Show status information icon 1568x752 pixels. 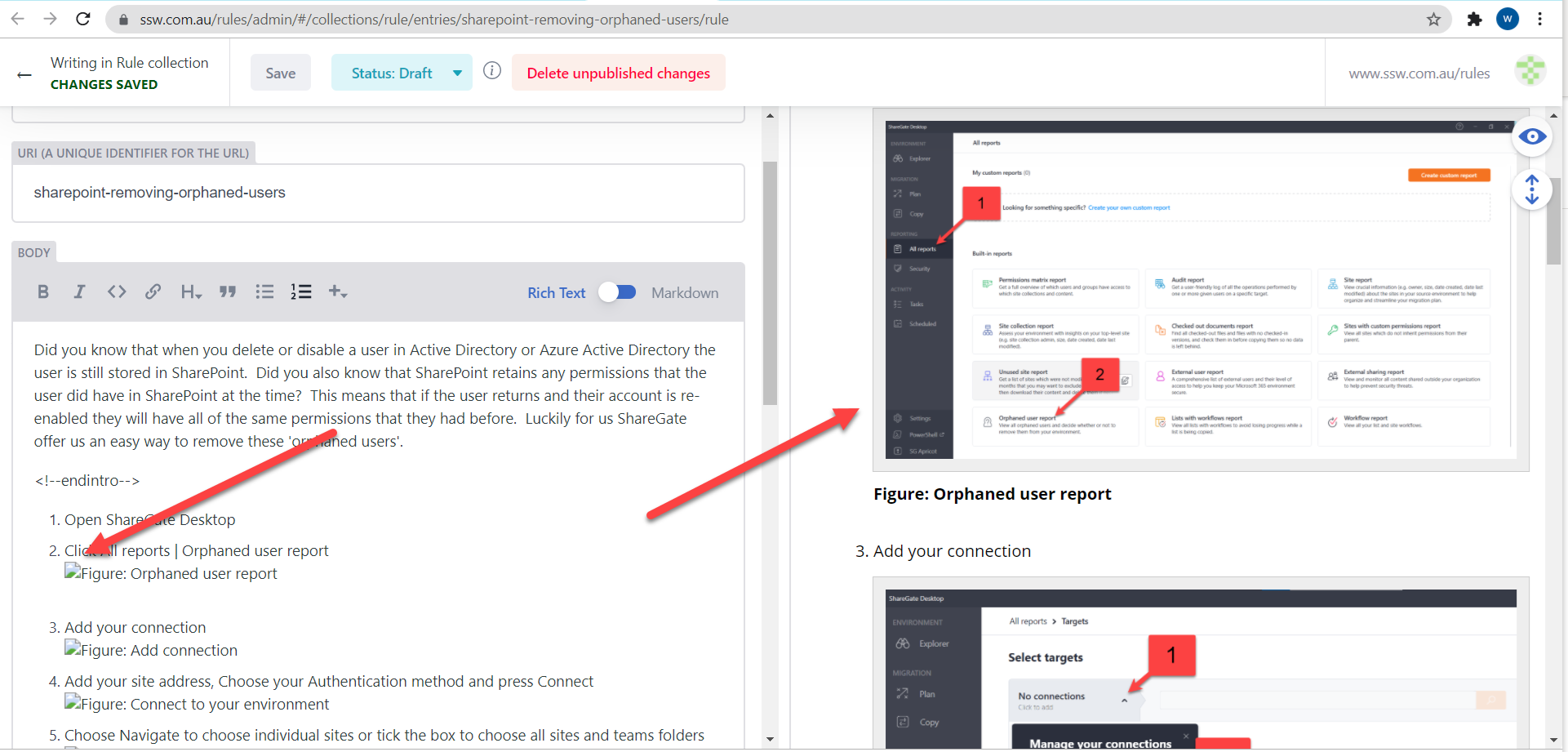click(x=491, y=71)
